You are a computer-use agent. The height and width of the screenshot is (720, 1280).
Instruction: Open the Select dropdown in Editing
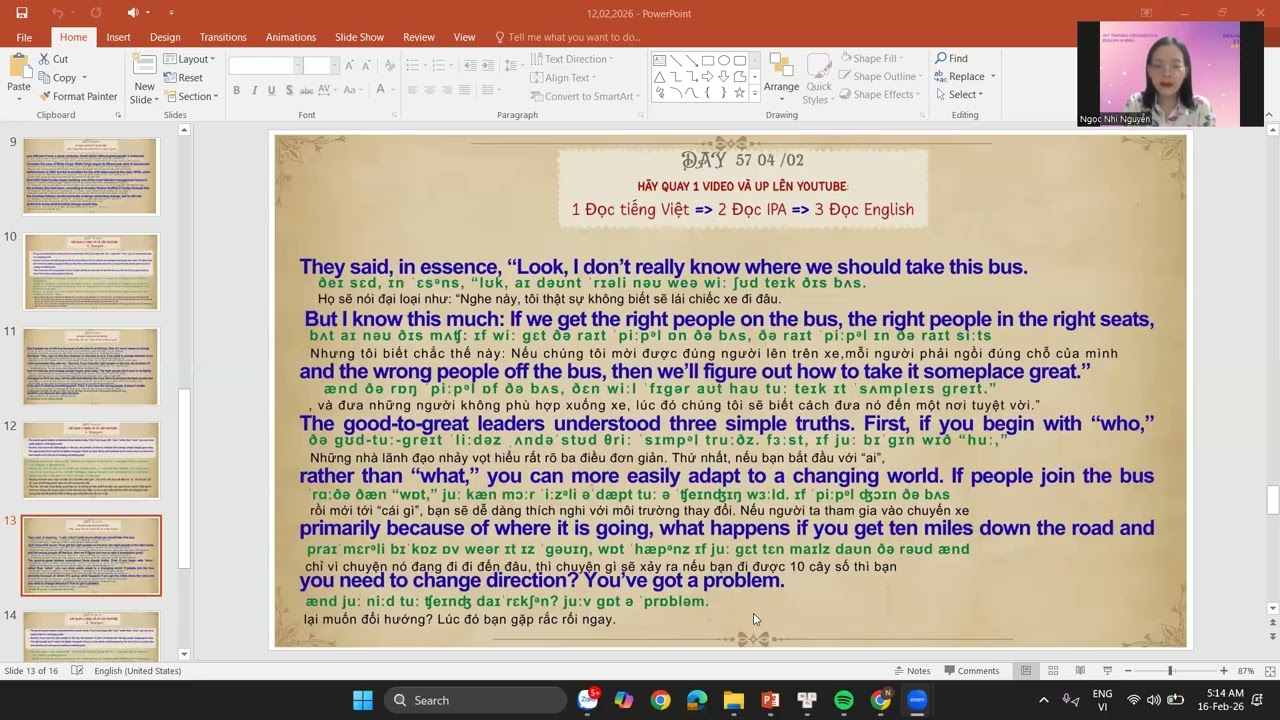click(960, 95)
